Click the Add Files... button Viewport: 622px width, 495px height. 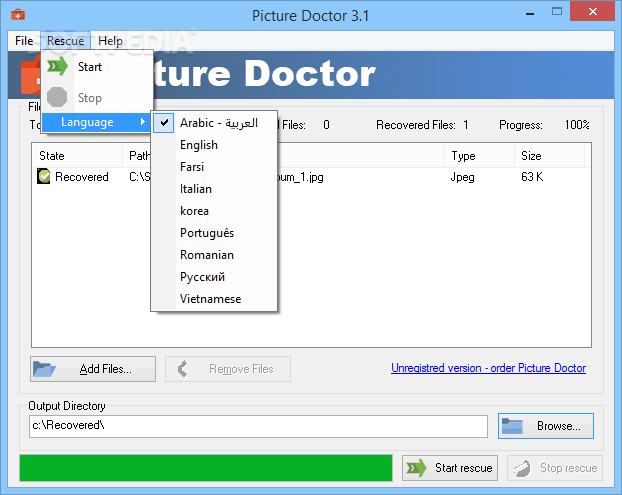pos(93,369)
